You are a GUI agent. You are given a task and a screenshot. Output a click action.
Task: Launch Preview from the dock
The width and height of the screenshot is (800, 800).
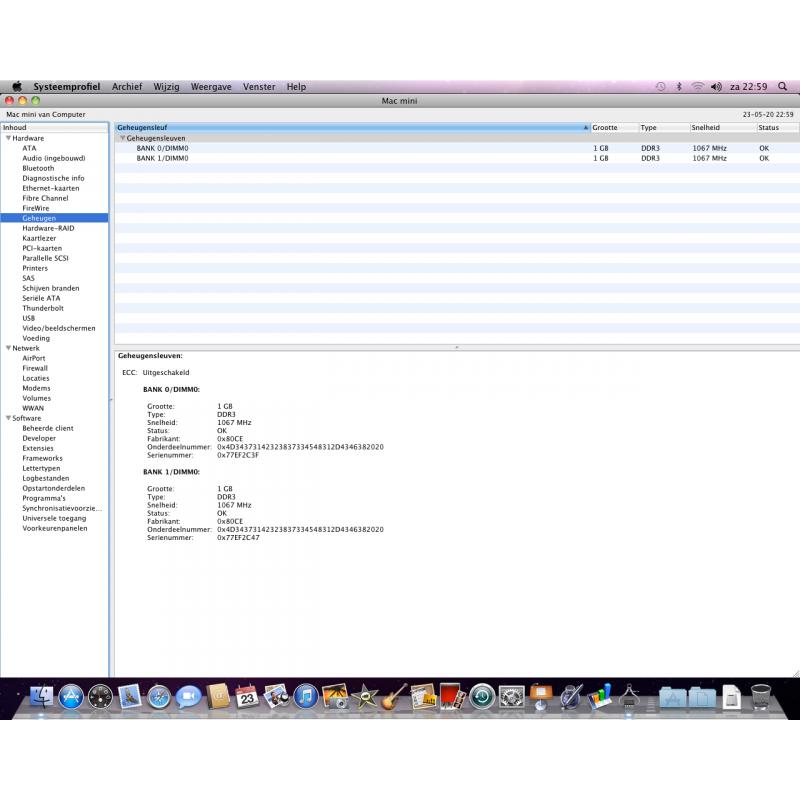click(x=277, y=696)
